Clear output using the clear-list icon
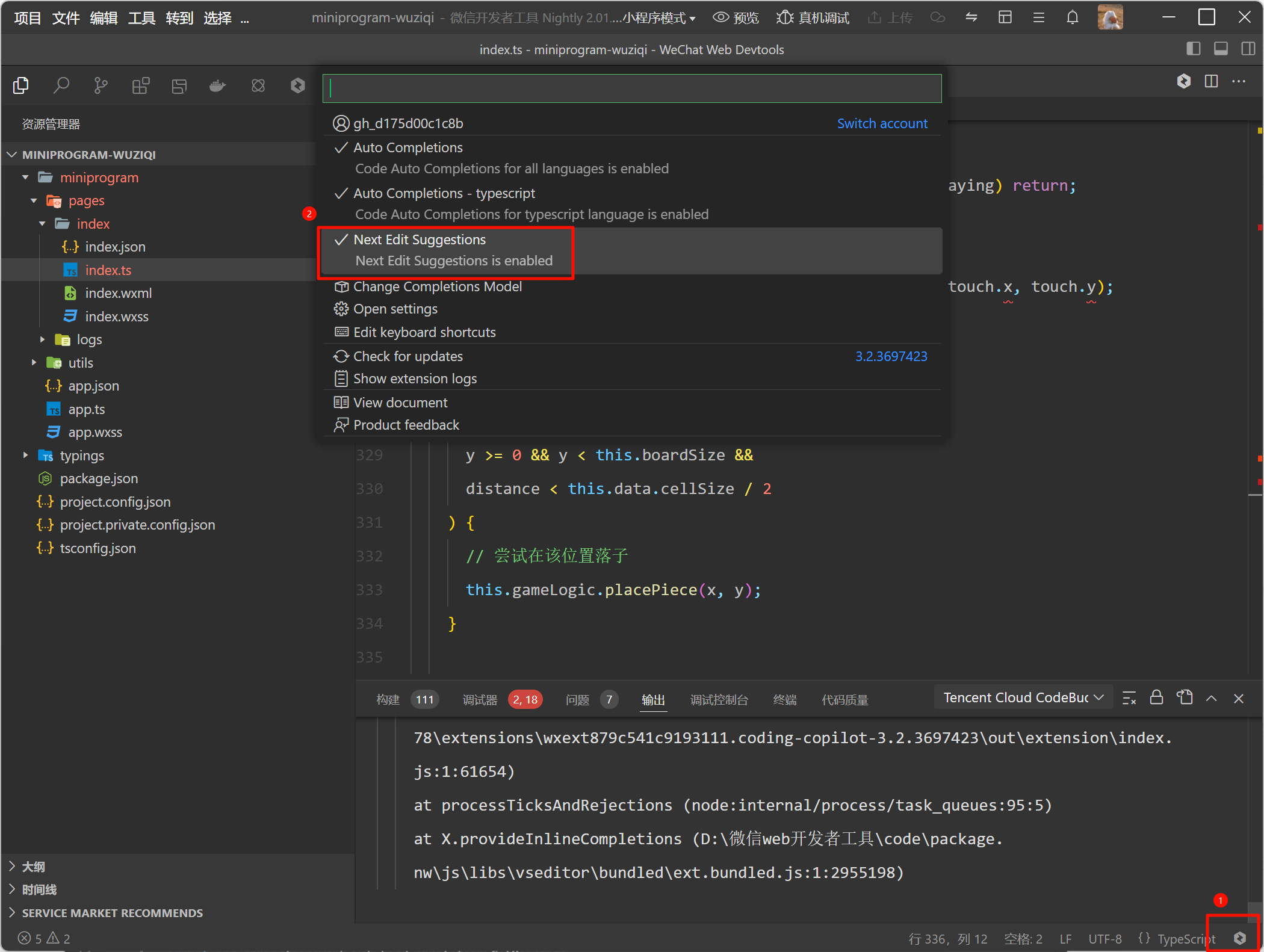This screenshot has height=952, width=1264. [x=1129, y=698]
